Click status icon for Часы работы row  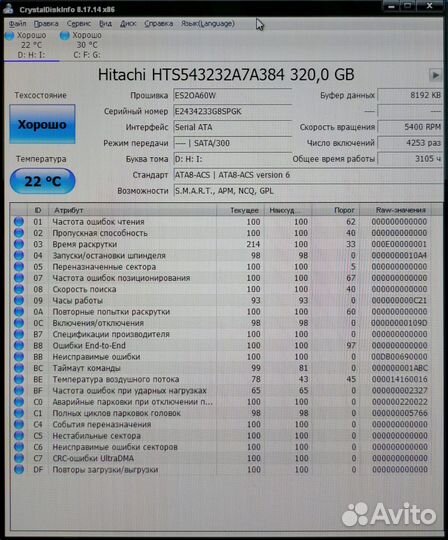click(x=19, y=301)
